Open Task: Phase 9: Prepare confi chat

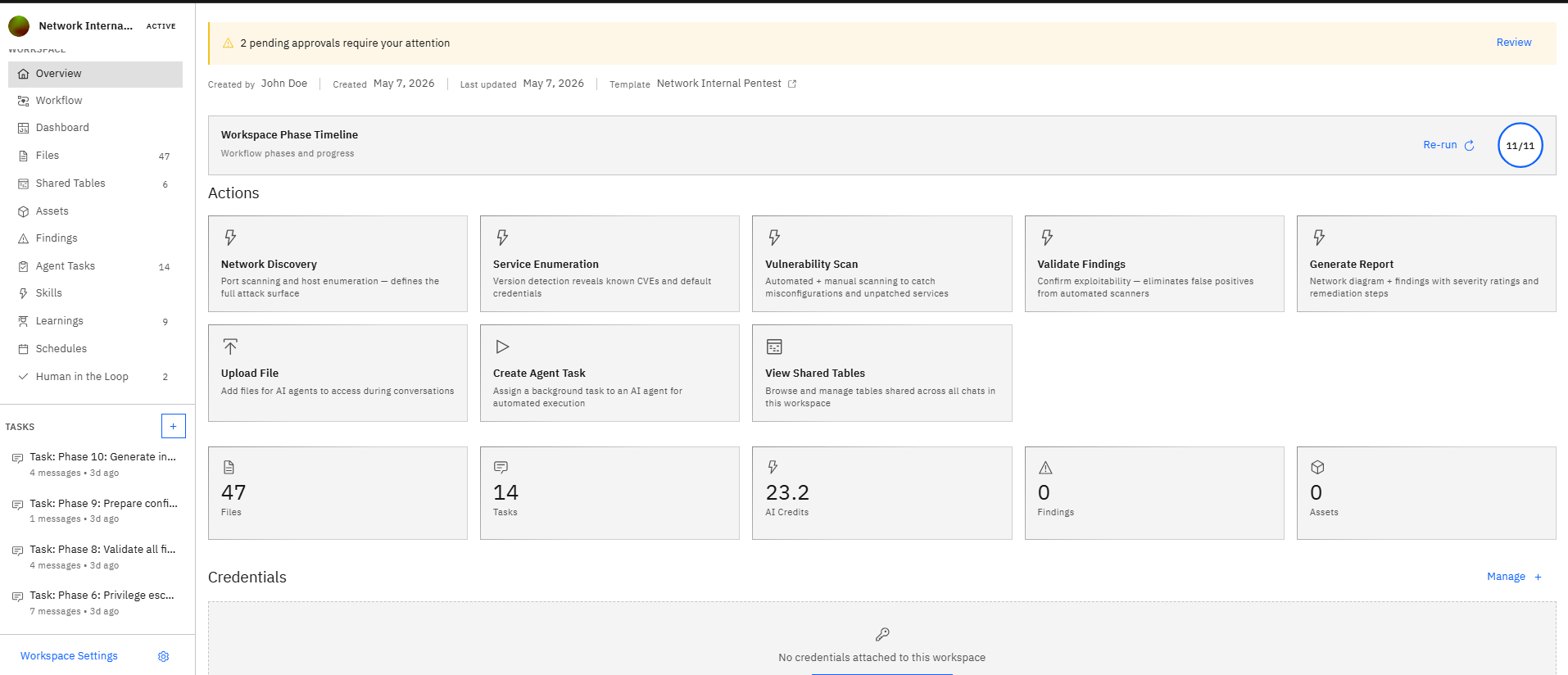coord(95,510)
